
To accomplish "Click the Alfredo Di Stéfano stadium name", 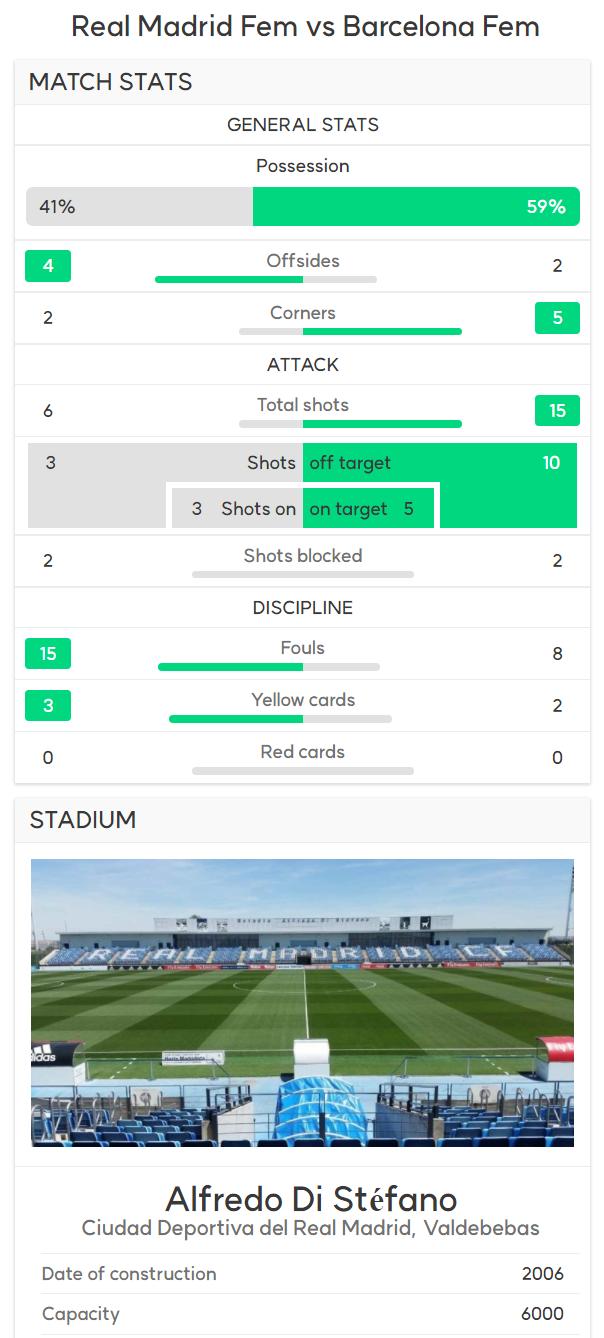I will [311, 1198].
